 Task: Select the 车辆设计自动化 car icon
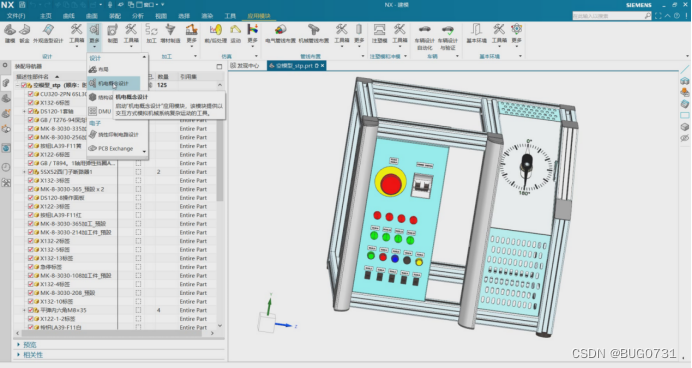[424, 37]
